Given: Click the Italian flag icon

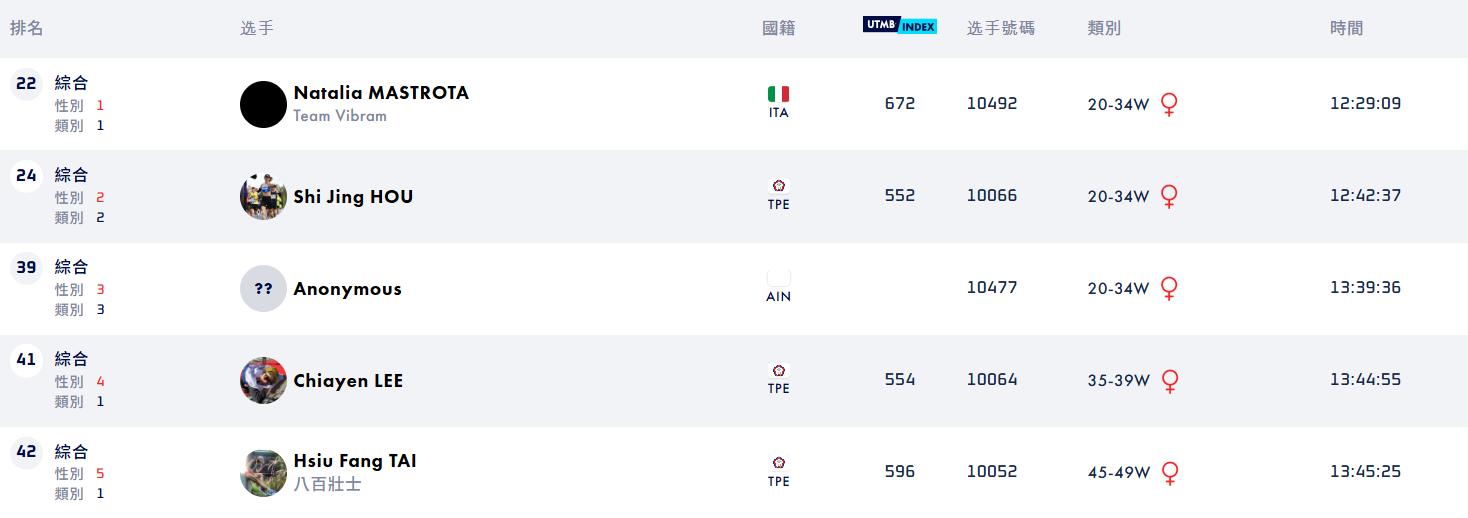Looking at the screenshot, I should 778,94.
